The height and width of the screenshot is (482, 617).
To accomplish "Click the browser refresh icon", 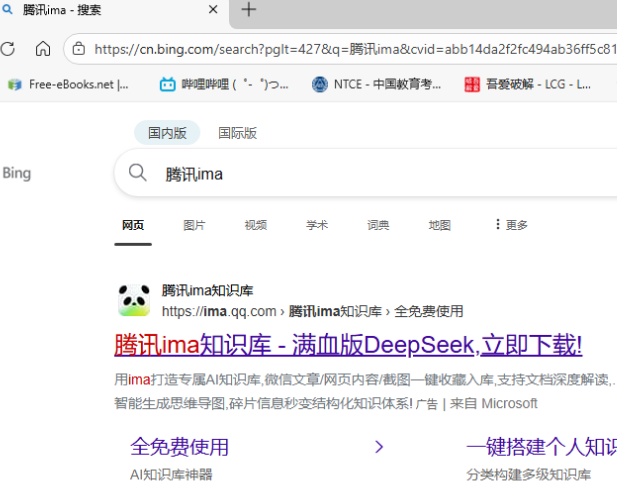I will (x=9, y=48).
